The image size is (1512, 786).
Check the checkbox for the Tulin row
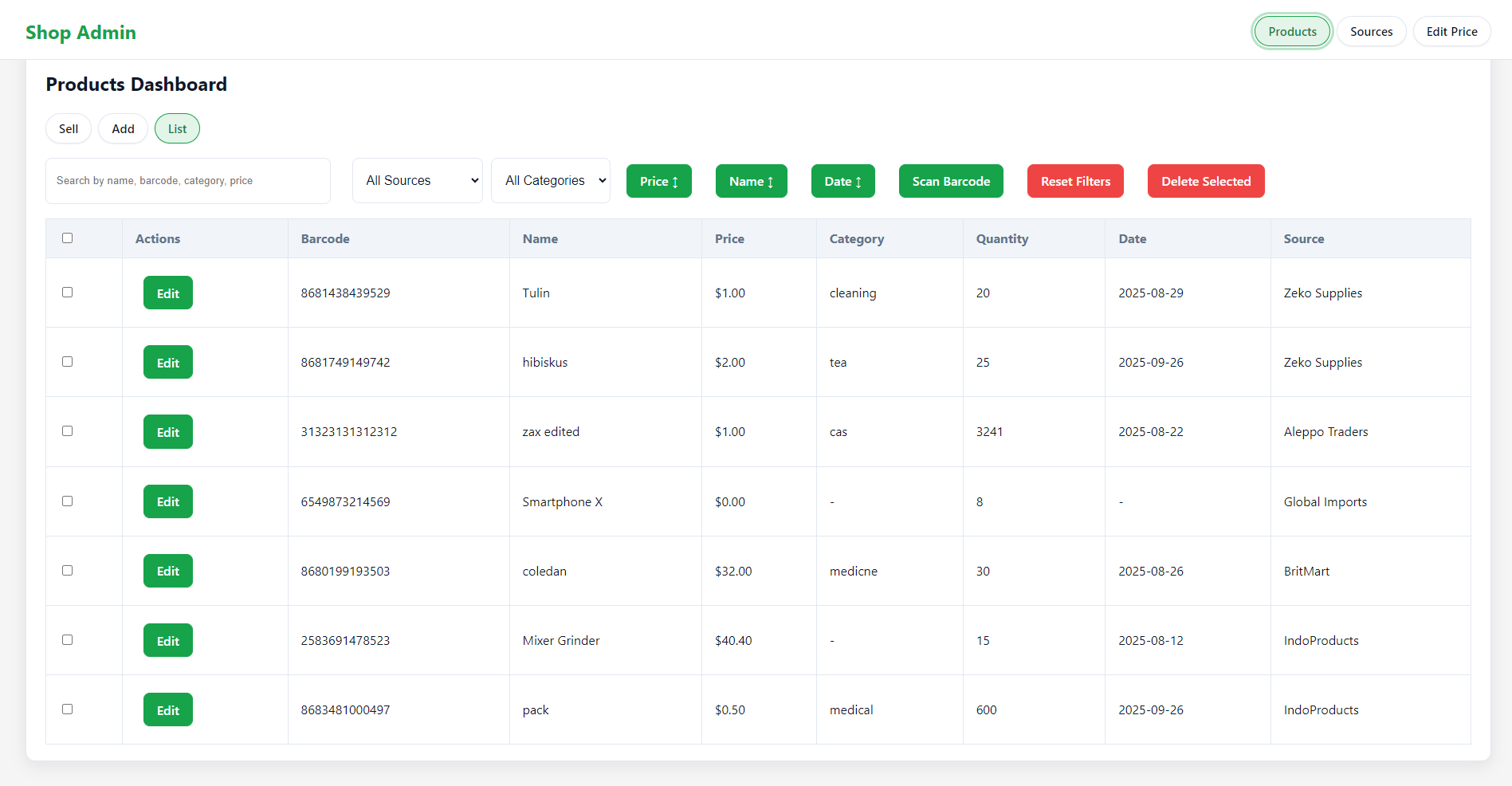tap(67, 293)
